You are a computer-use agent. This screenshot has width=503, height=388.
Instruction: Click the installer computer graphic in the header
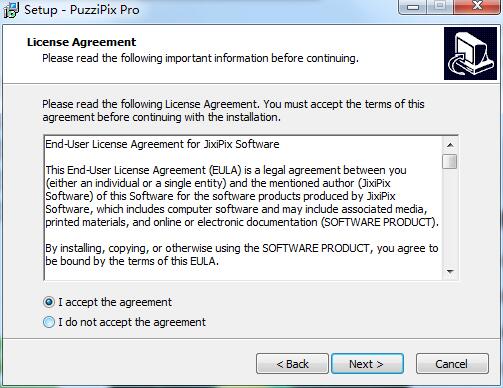(470, 53)
